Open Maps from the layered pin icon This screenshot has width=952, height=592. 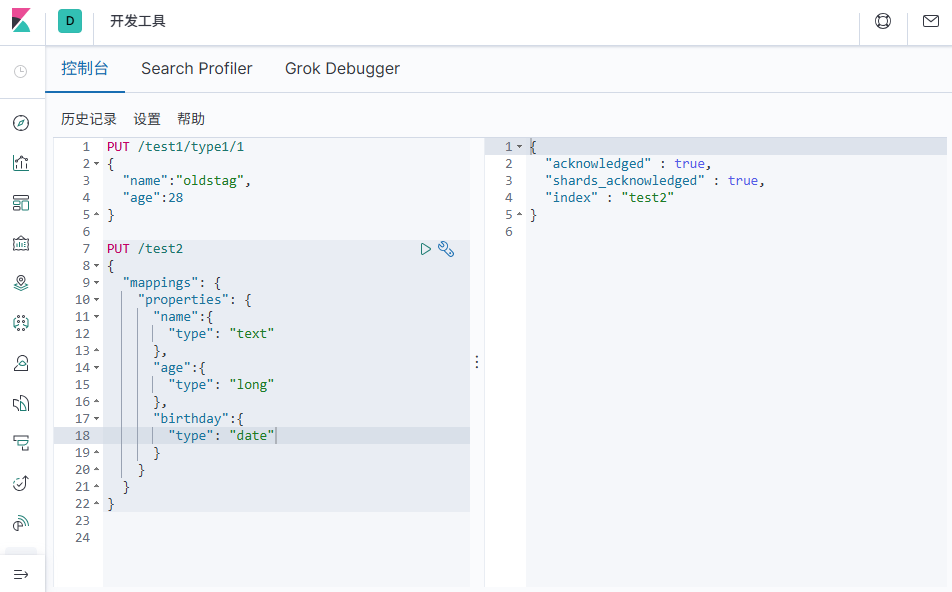21,283
